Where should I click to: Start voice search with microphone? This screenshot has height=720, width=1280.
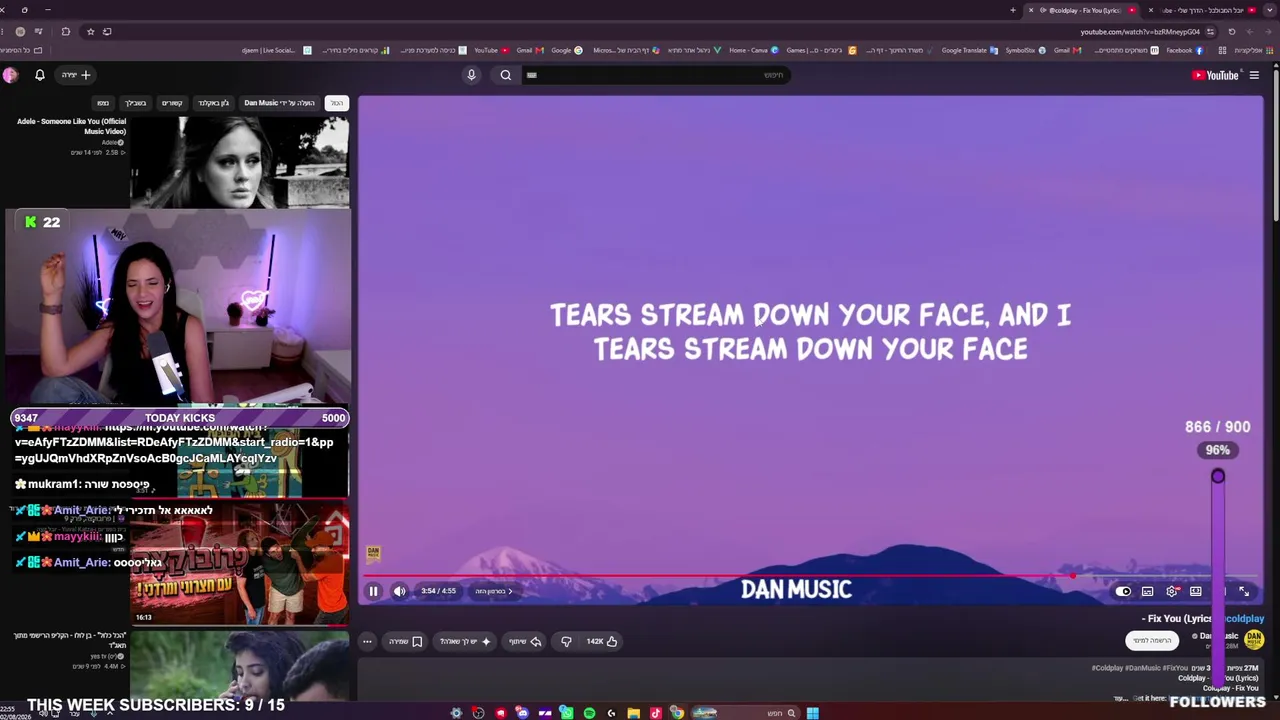(x=471, y=75)
